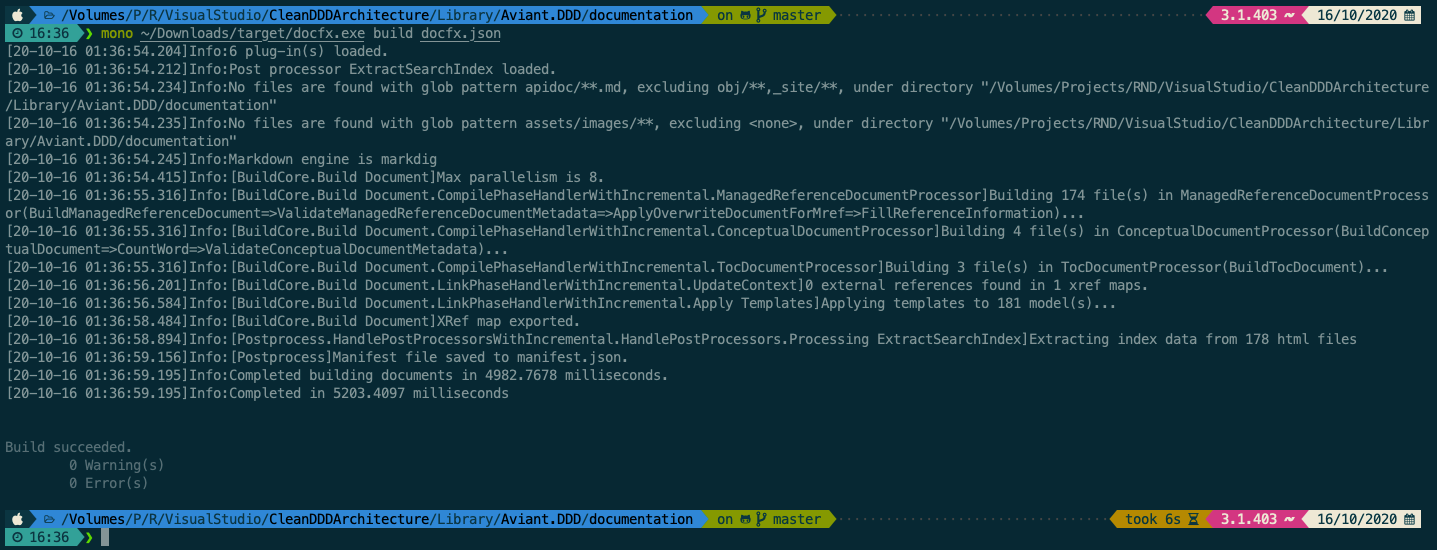Click the 0 Error(s) summary line
This screenshot has height=550, width=1437.
click(x=109, y=483)
